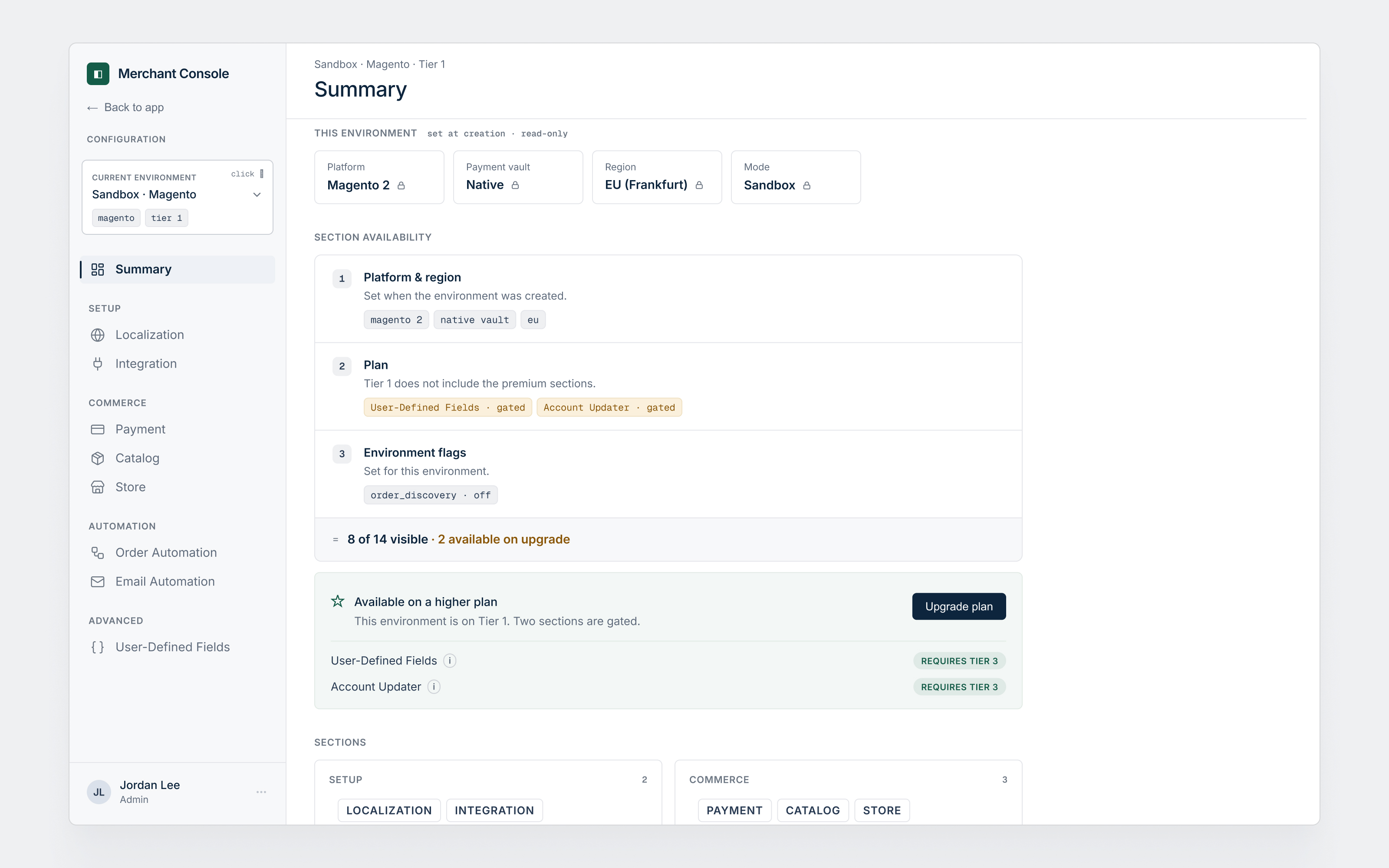
Task: Click the Merchant Console logo icon
Action: coord(98,73)
